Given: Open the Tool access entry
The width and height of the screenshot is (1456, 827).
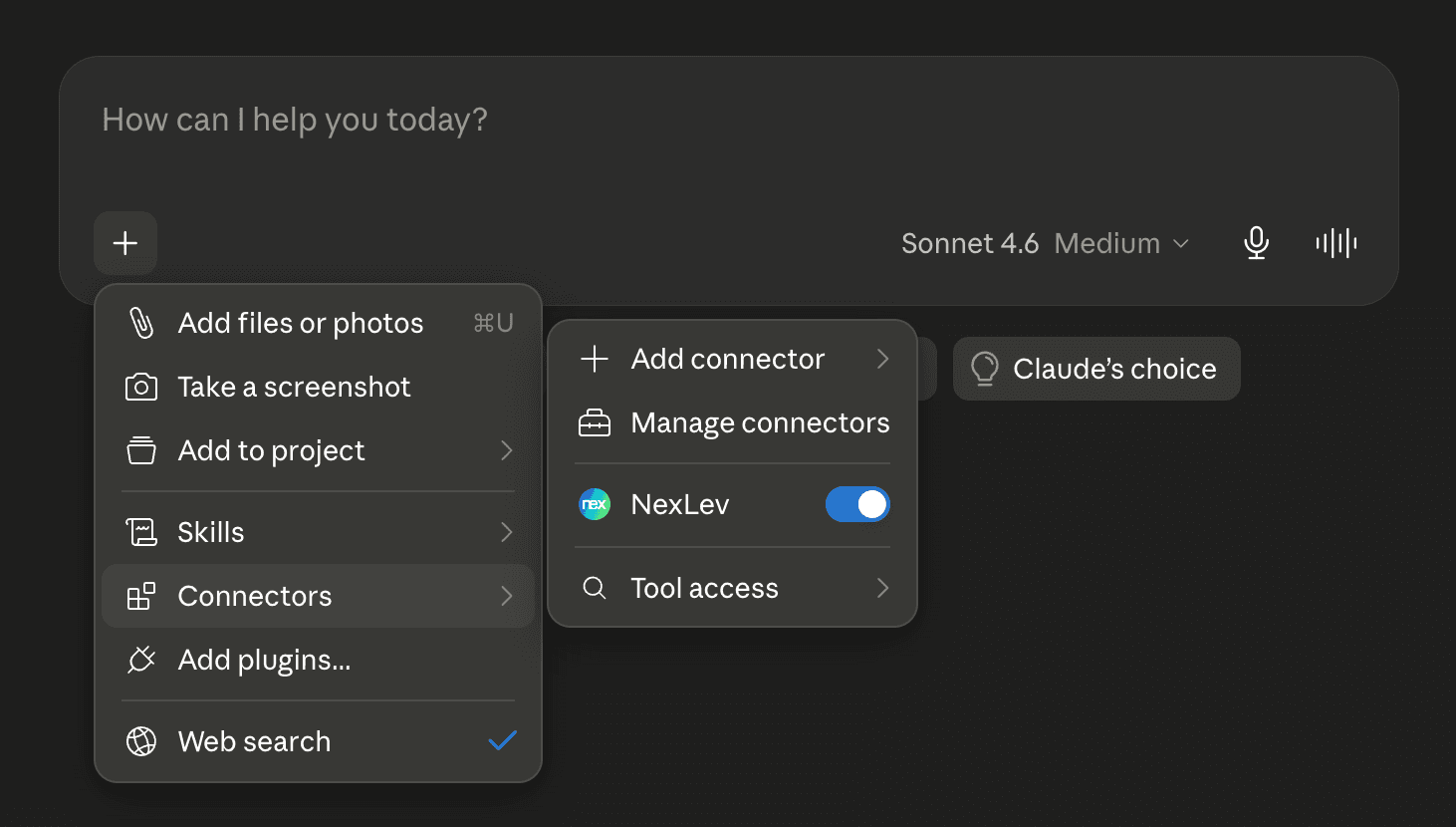Looking at the screenshot, I should [x=733, y=588].
